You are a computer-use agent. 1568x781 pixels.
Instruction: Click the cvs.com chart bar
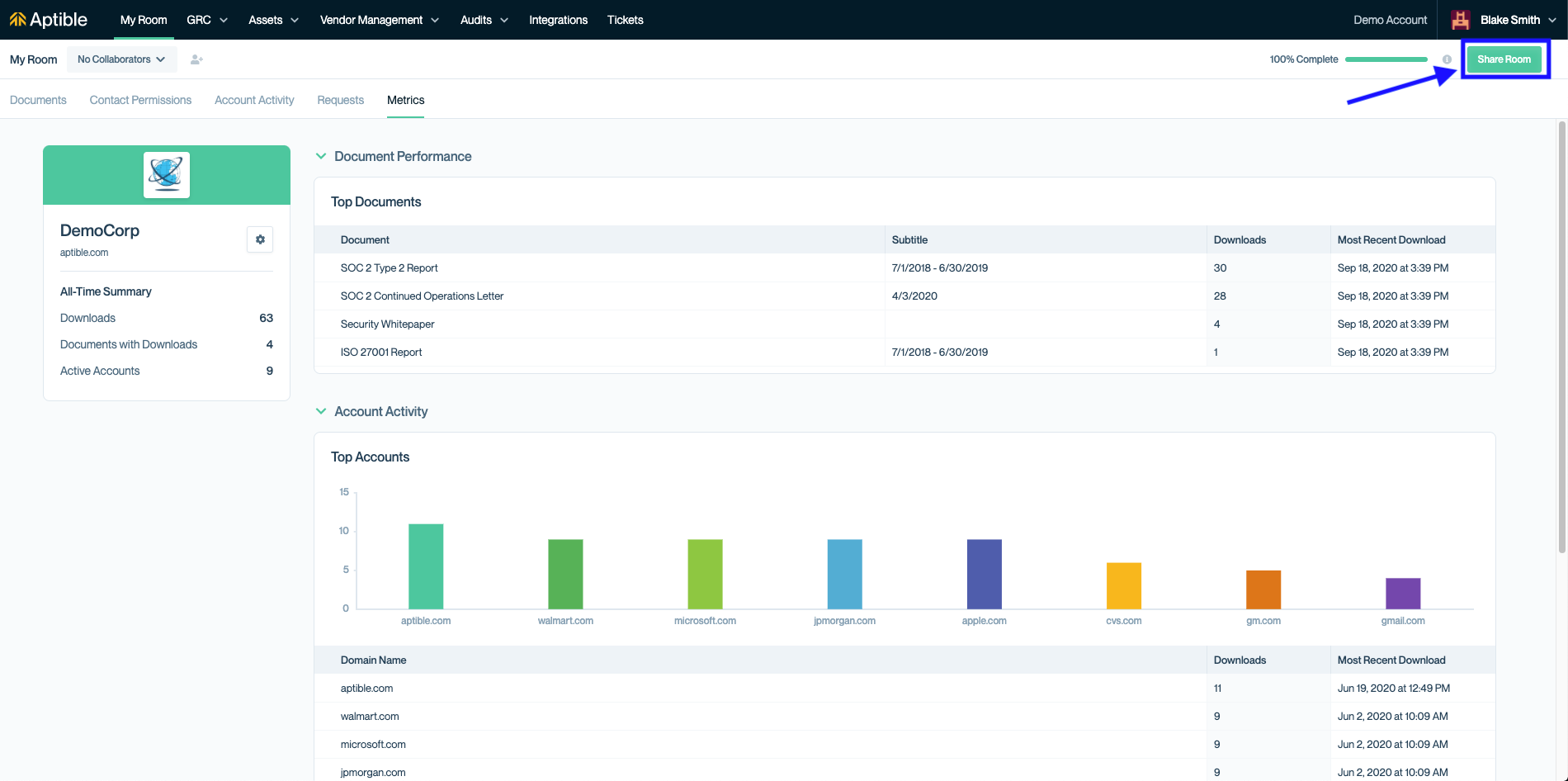click(1123, 586)
